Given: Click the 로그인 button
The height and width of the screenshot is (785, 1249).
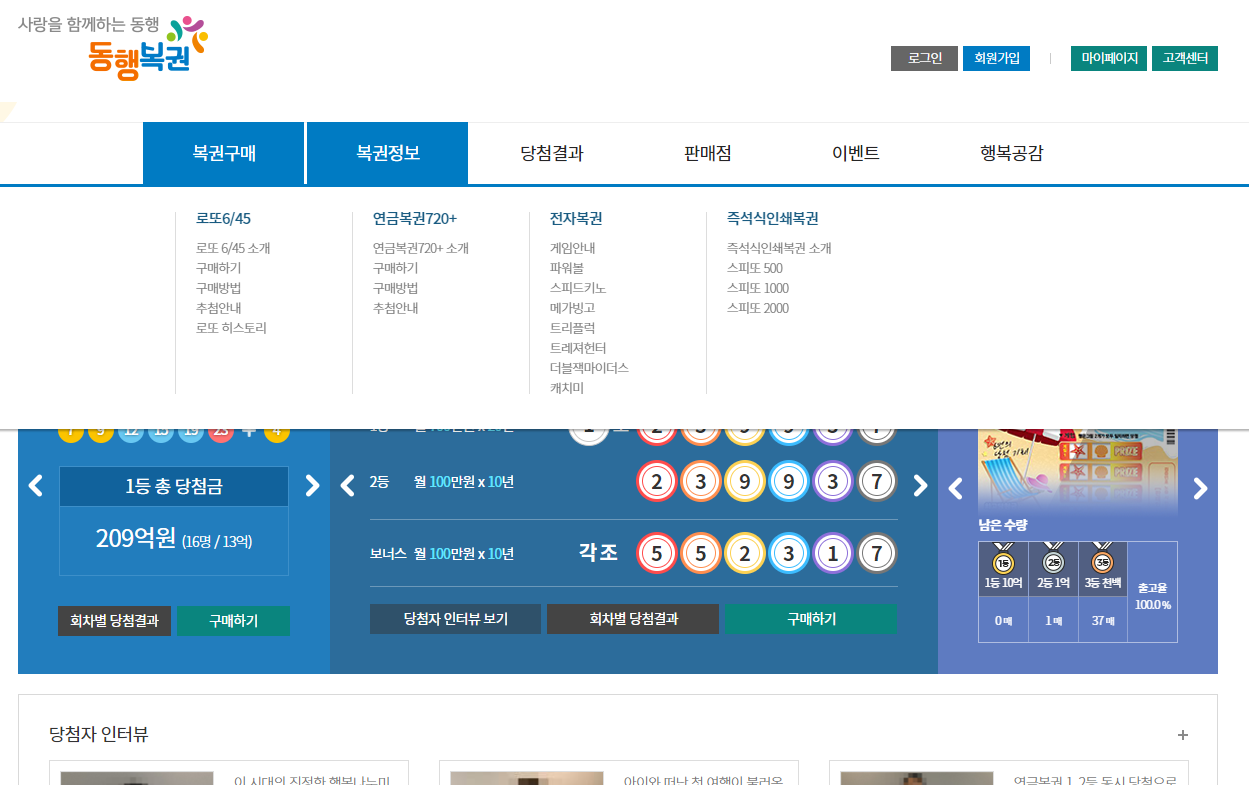Looking at the screenshot, I should 924,58.
